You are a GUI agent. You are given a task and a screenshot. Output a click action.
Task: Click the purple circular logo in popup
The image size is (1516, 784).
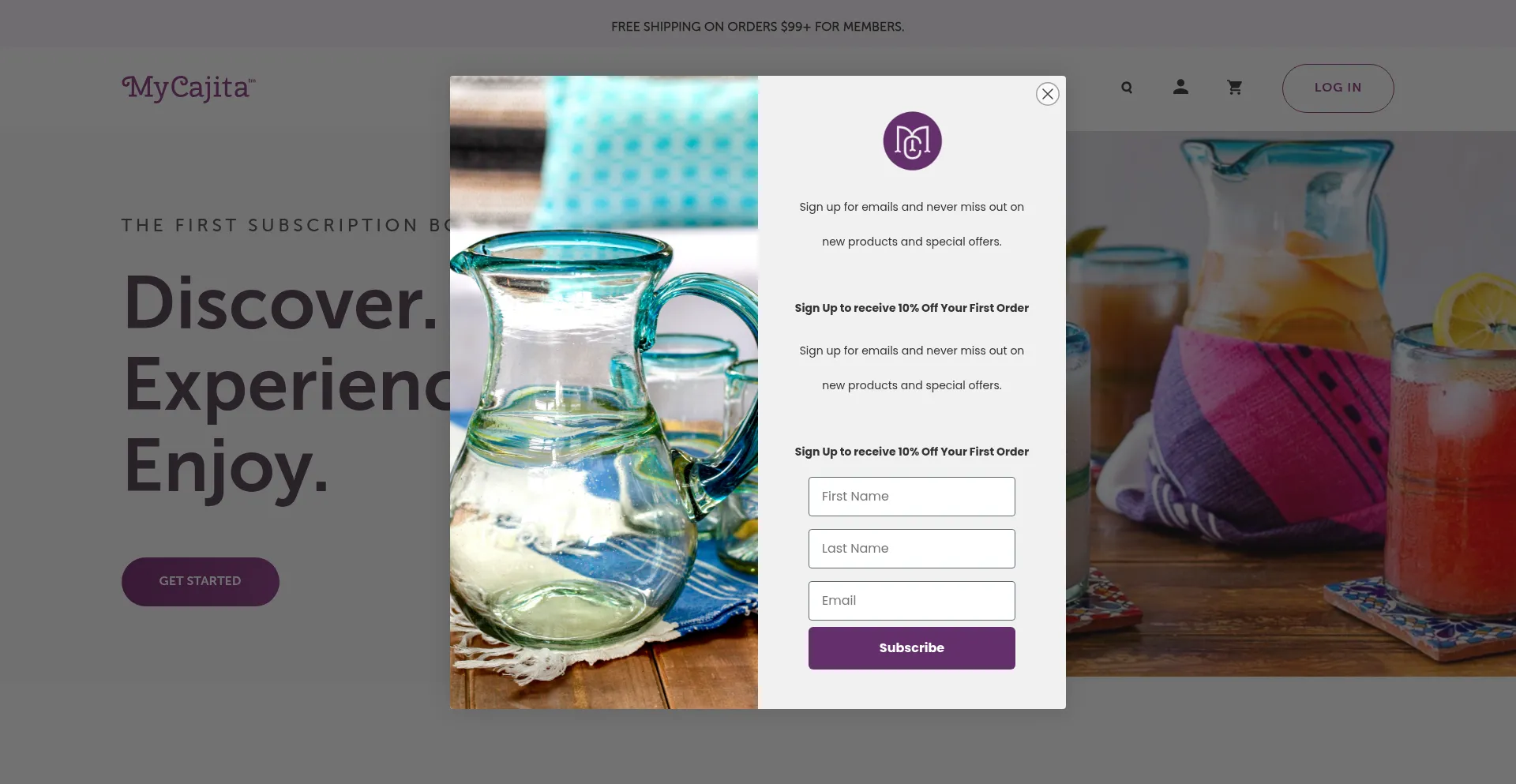coord(912,141)
